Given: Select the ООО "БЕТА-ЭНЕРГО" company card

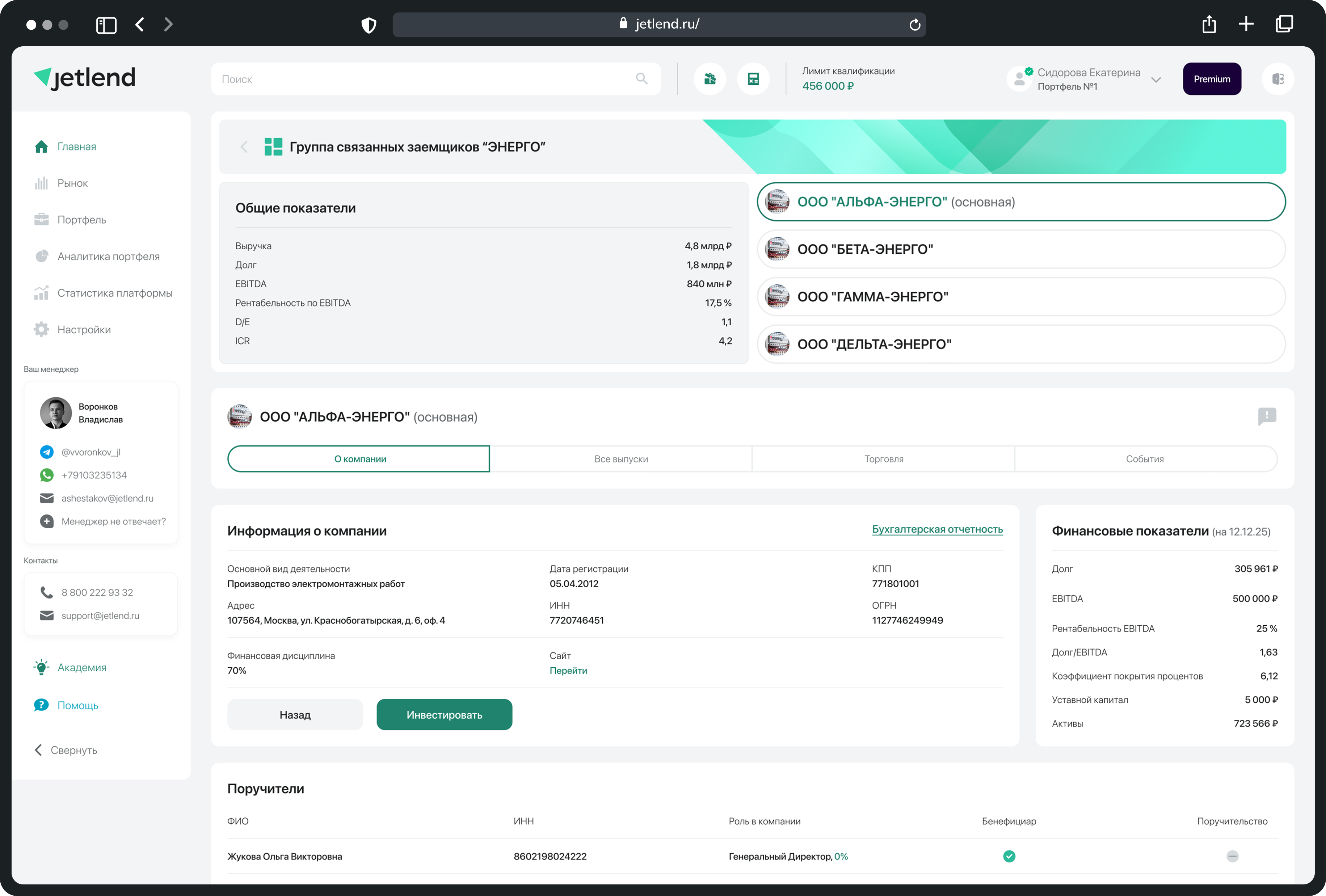Looking at the screenshot, I should click(x=1021, y=249).
